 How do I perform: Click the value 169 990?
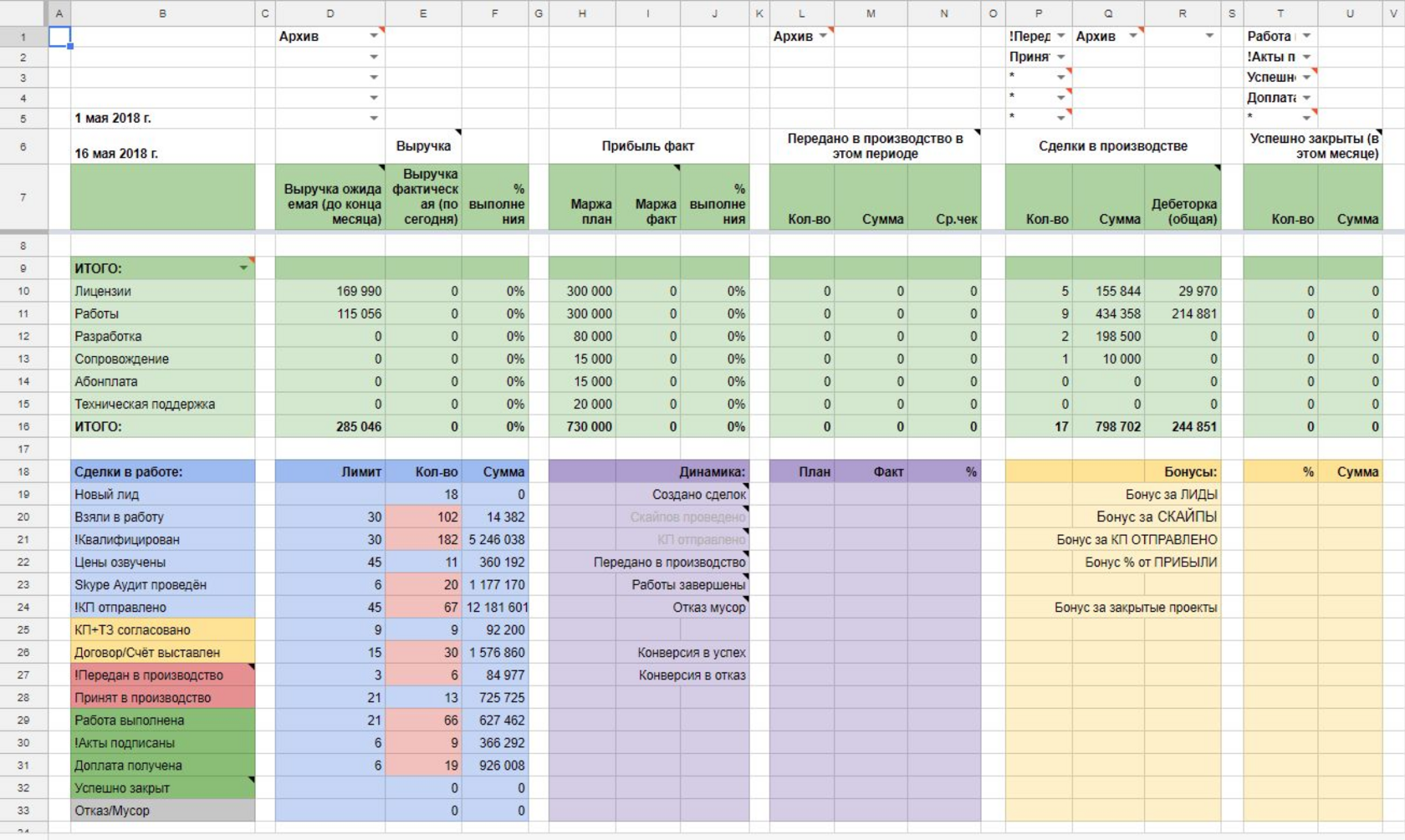point(330,291)
